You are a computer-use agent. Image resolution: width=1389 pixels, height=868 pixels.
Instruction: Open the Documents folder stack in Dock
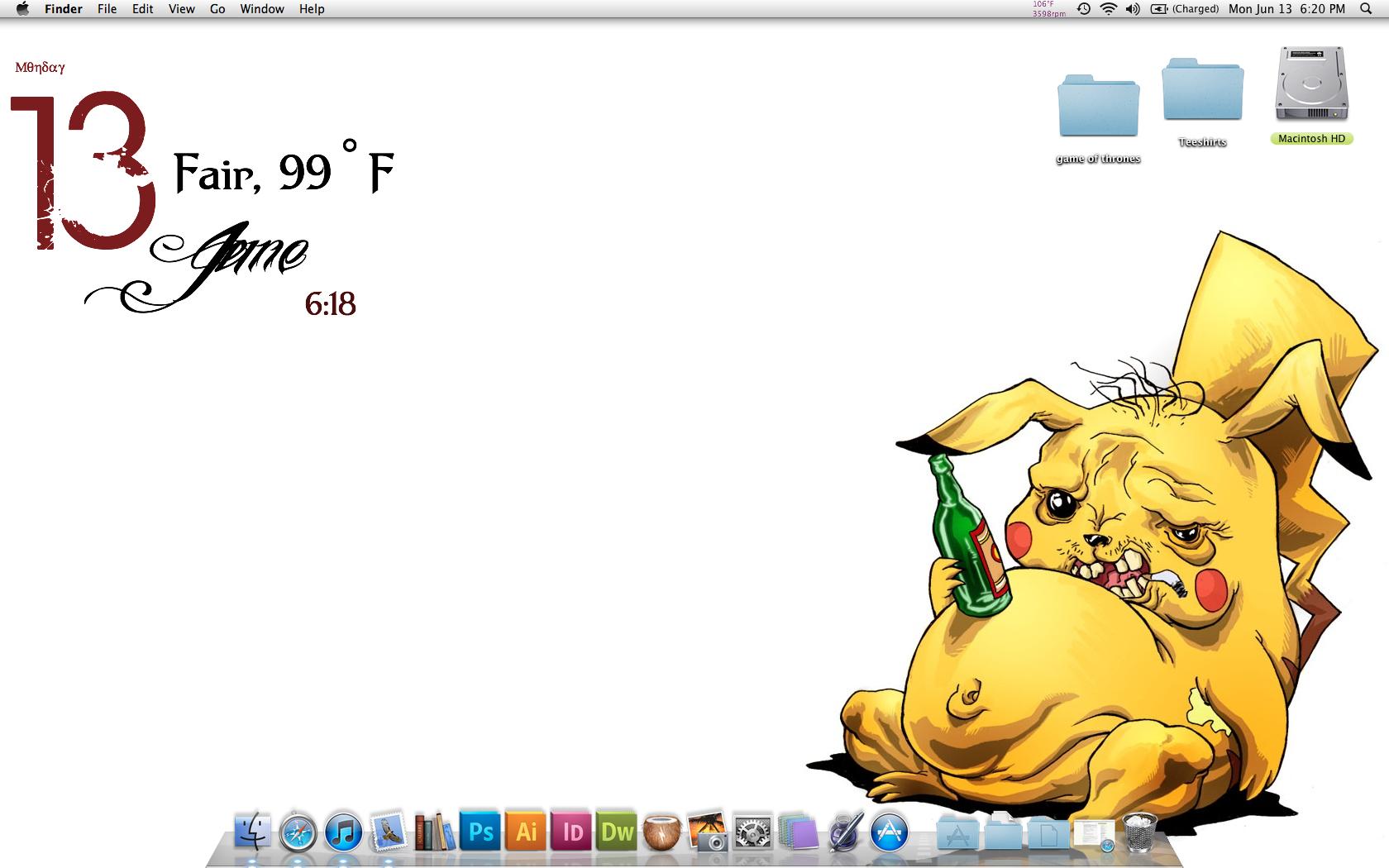click(x=1003, y=832)
